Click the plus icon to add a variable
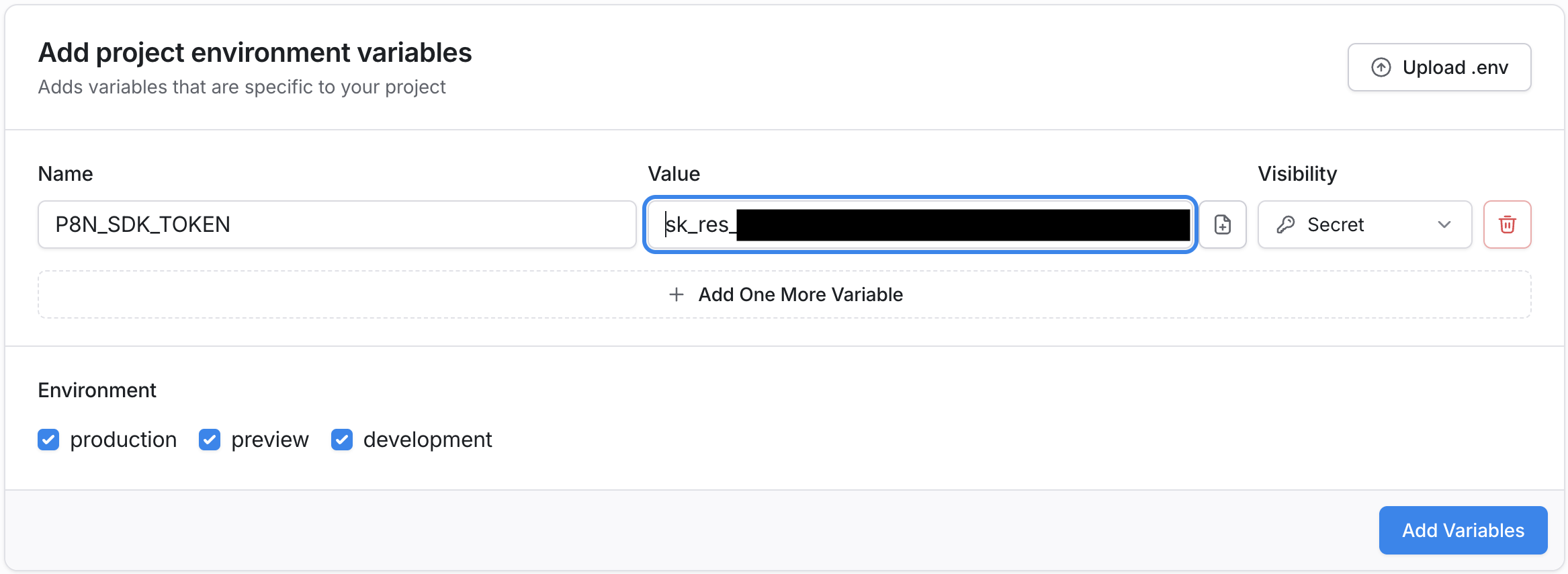This screenshot has width=1568, height=574. pos(677,294)
